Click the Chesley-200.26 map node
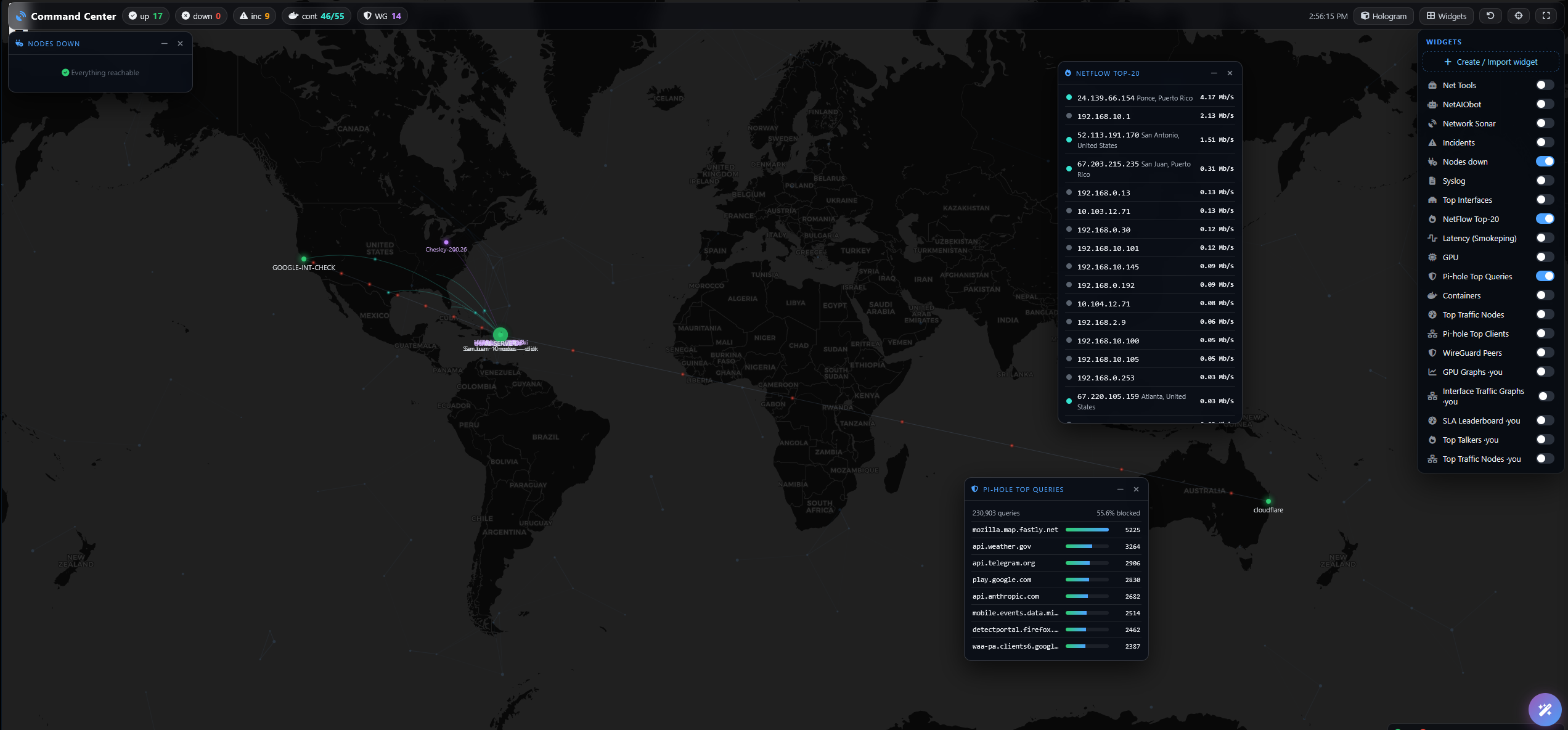This screenshot has width=1568, height=730. click(x=446, y=242)
